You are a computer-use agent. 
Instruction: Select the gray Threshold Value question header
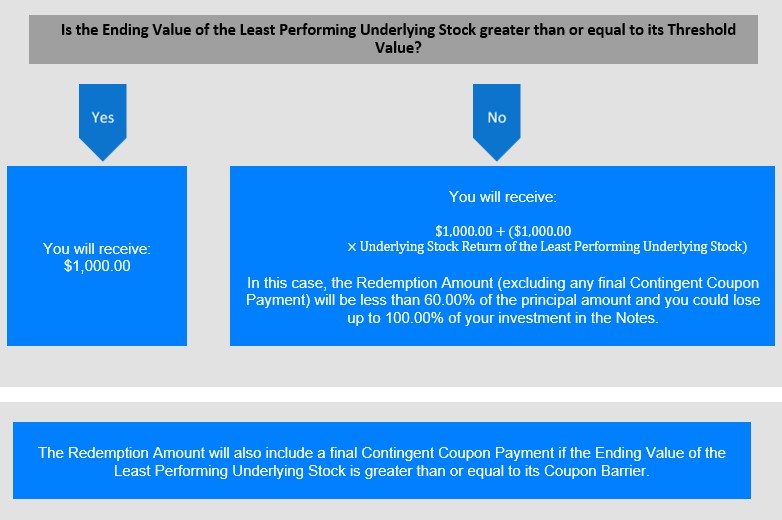point(393,39)
